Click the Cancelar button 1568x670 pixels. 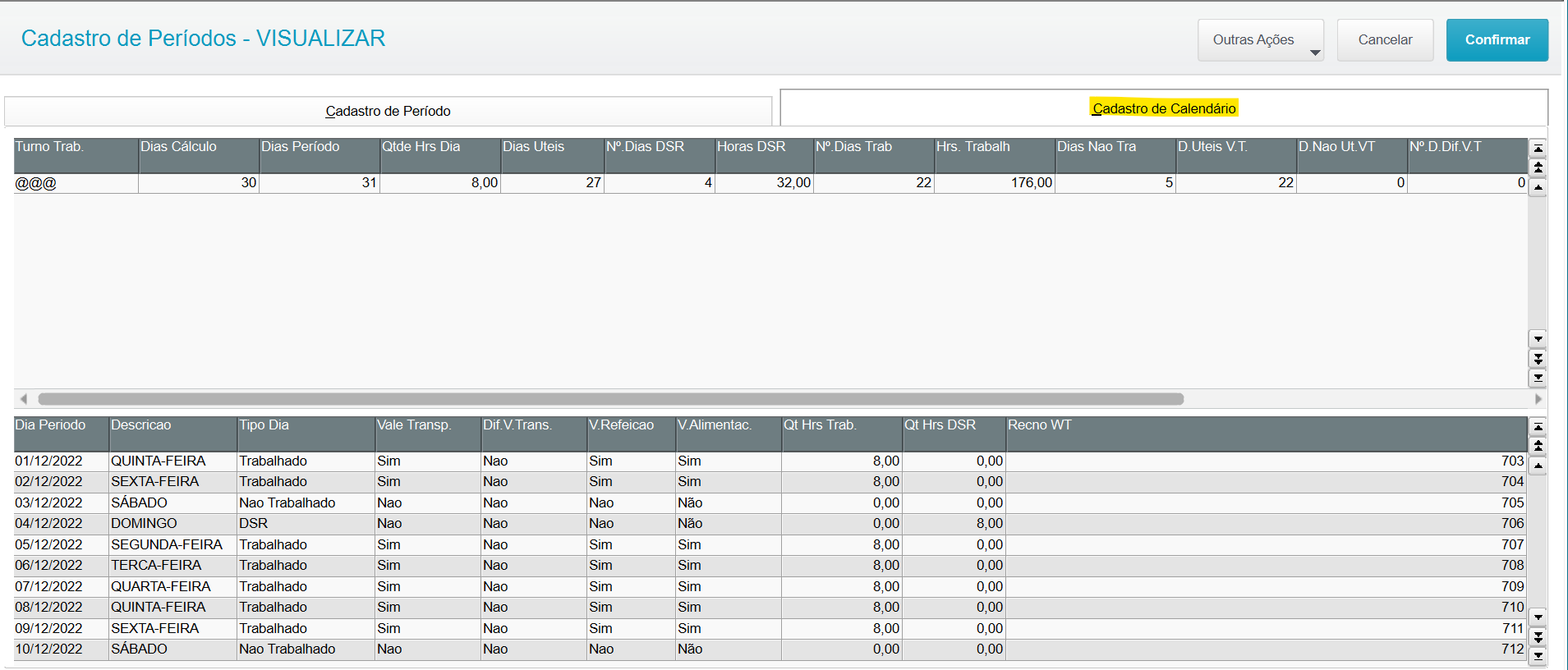(x=1385, y=40)
